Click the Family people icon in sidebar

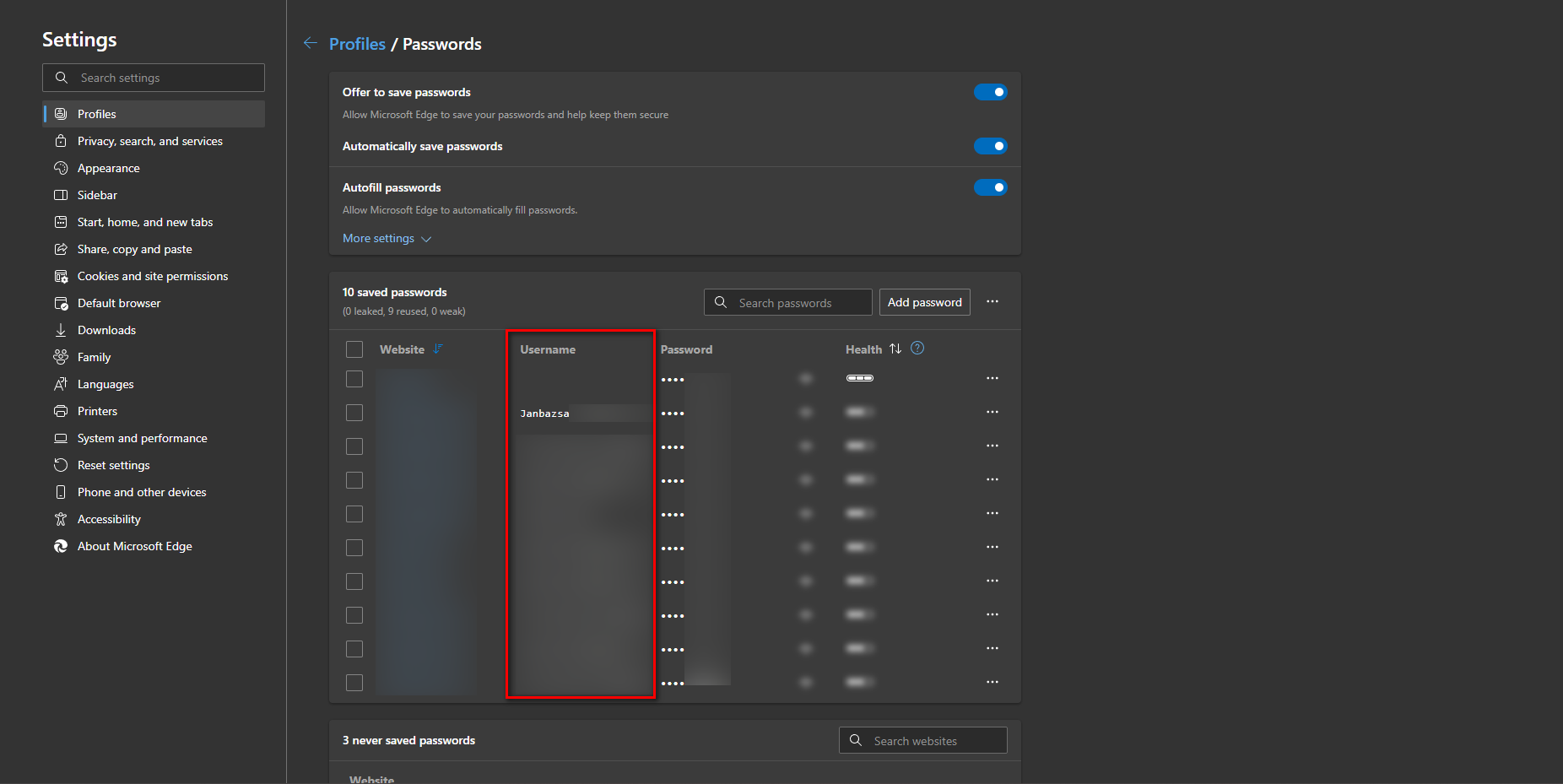tap(61, 357)
